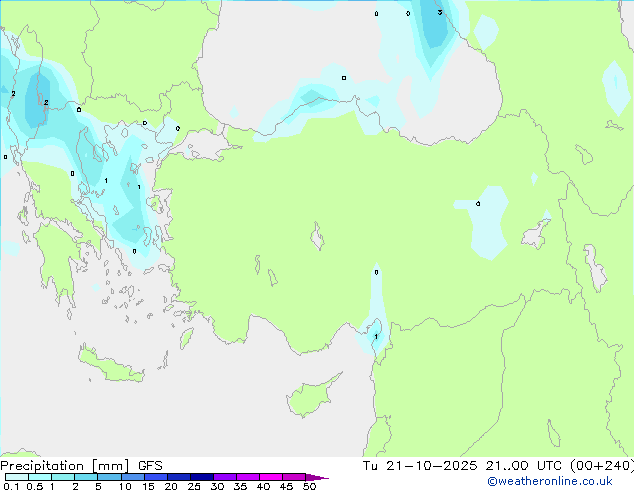The image size is (634, 490).
Task: Click the legend label '15'
Action: [148, 486]
